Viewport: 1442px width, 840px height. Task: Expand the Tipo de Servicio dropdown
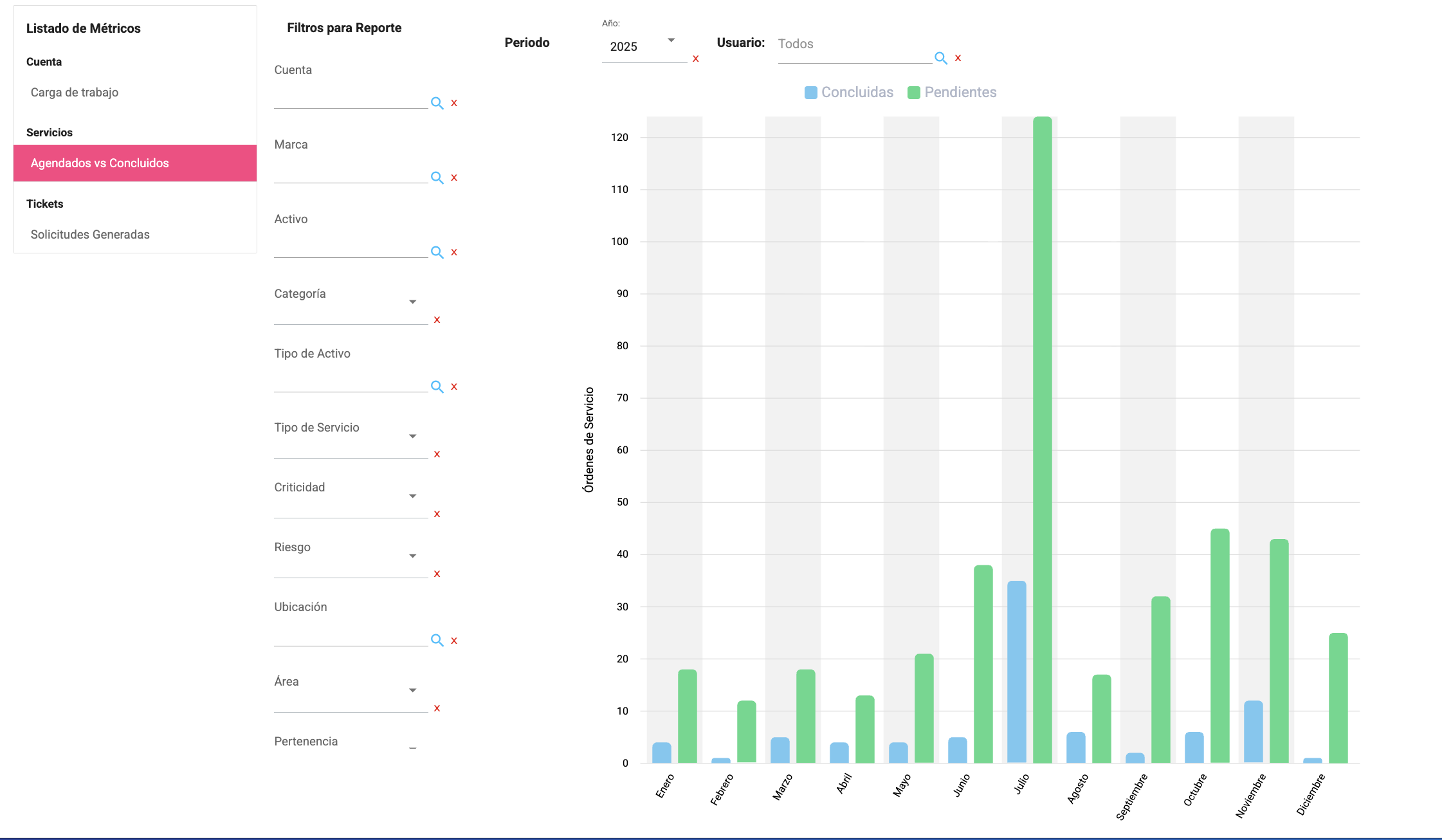click(x=412, y=436)
